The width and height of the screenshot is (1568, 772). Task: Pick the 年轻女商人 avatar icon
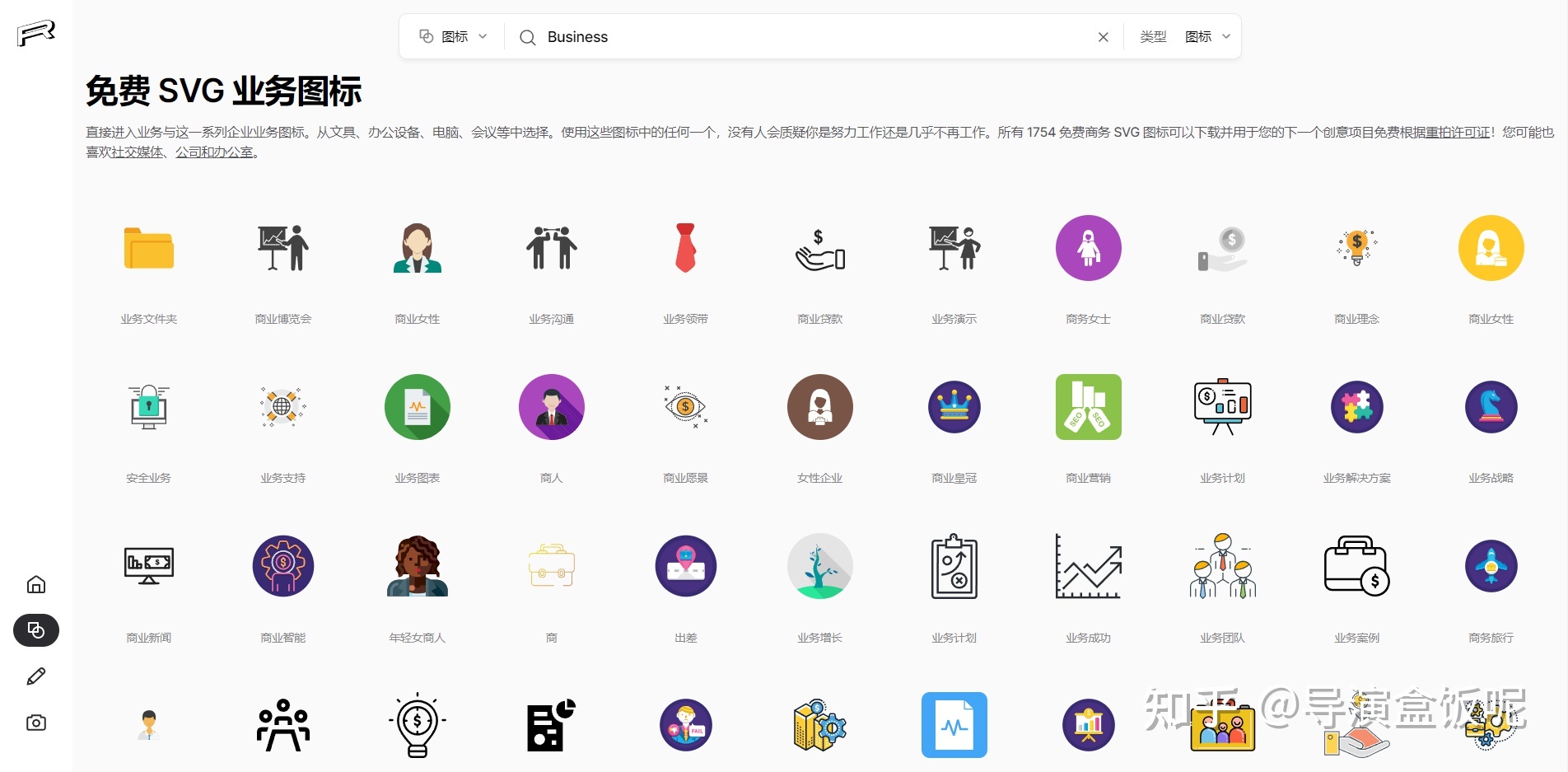tap(418, 566)
